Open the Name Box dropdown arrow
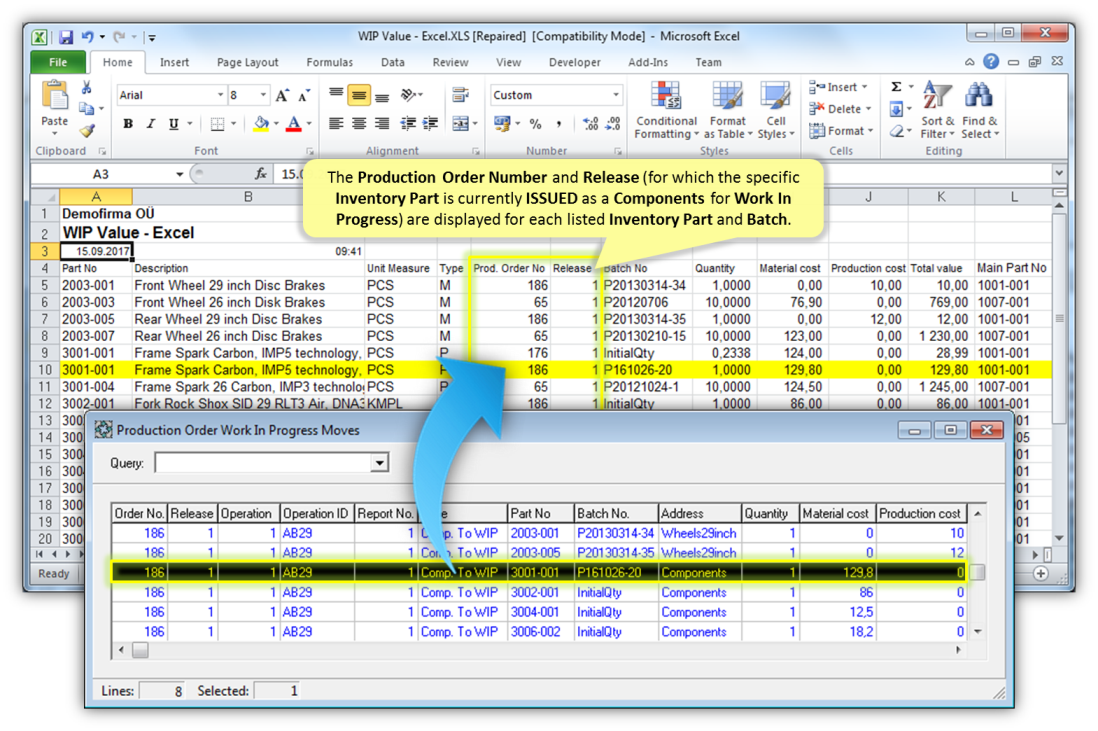 click(x=179, y=174)
